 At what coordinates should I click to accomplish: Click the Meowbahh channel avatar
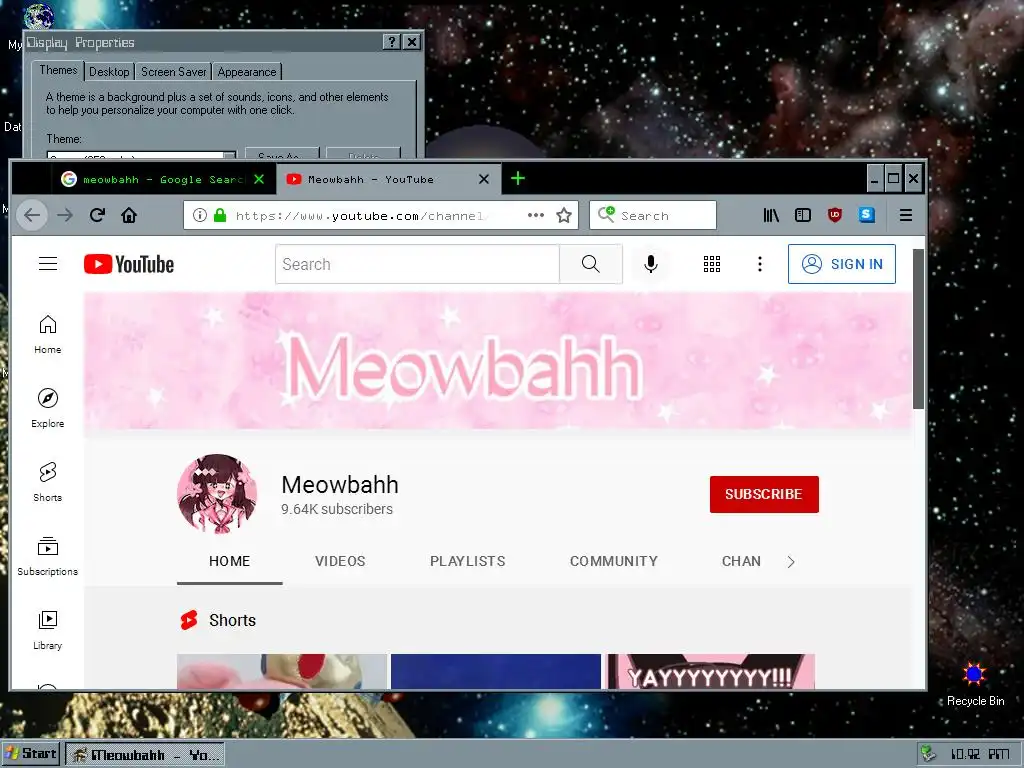[217, 494]
